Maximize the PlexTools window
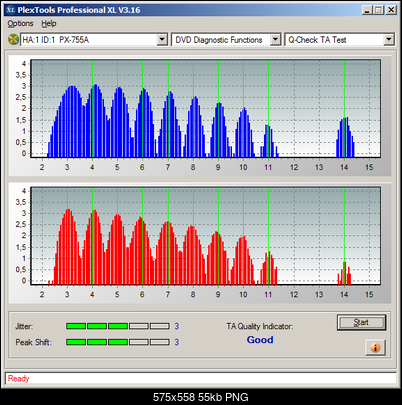Screen dimensions: 402x405 [x=378, y=10]
